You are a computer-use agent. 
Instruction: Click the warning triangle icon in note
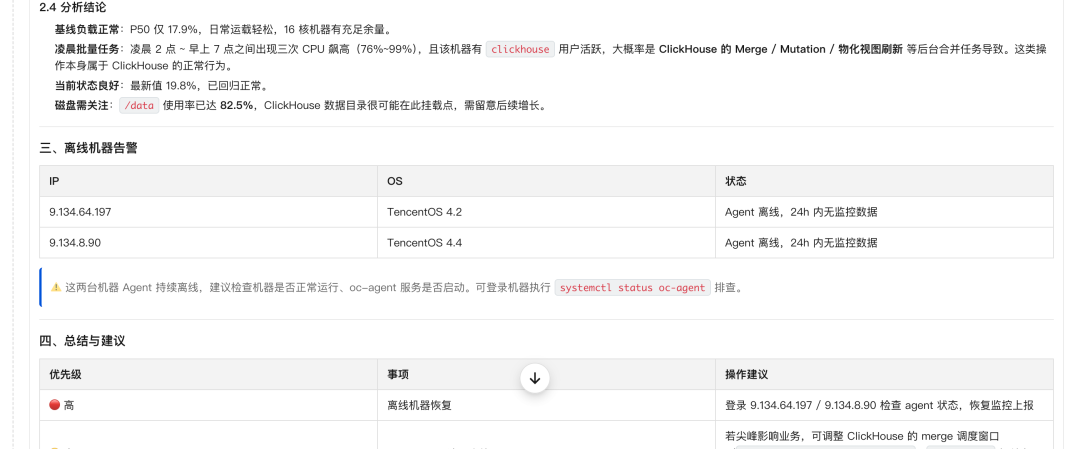coord(56,287)
